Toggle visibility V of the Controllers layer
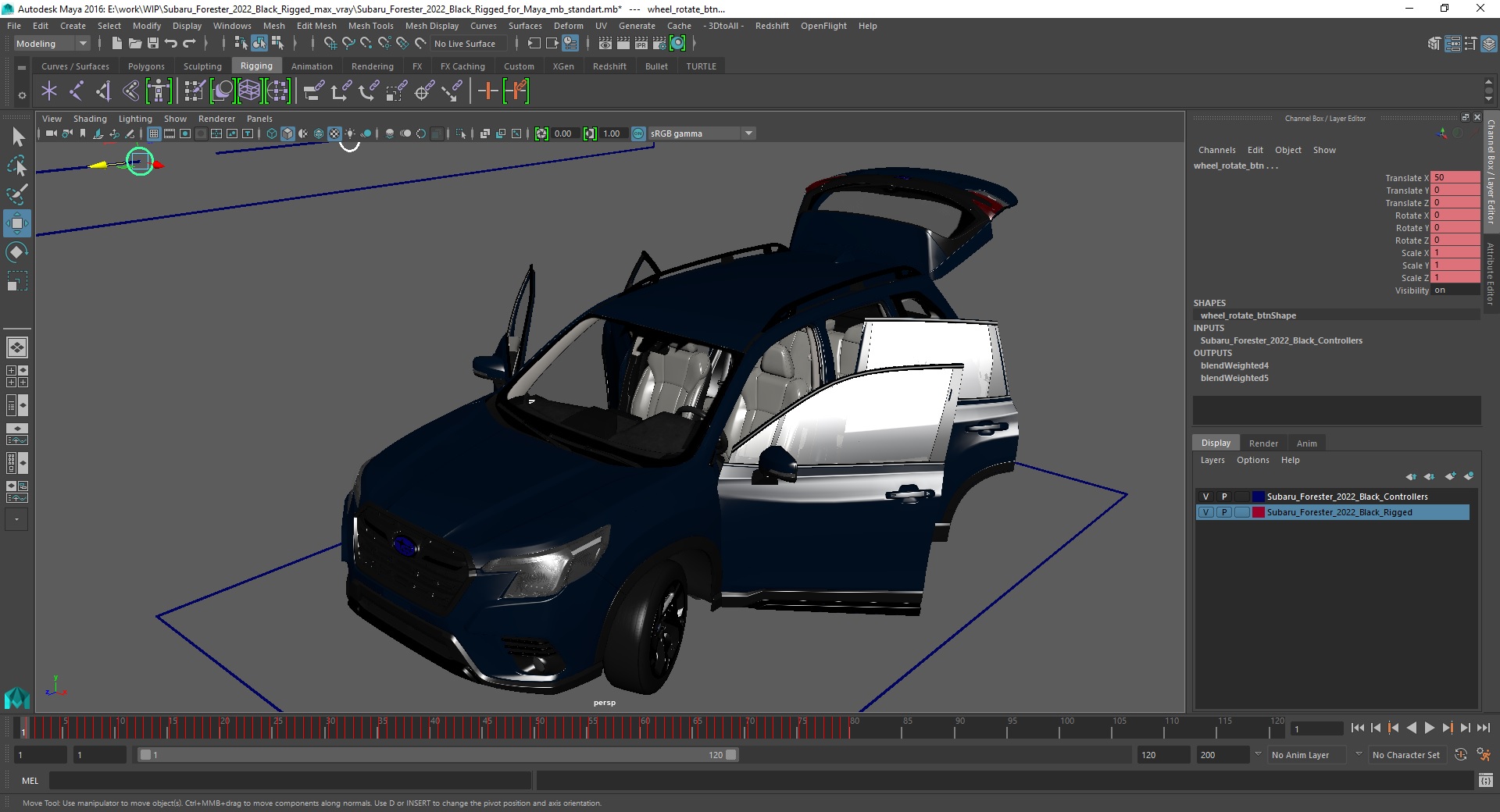1500x812 pixels. [1205, 497]
